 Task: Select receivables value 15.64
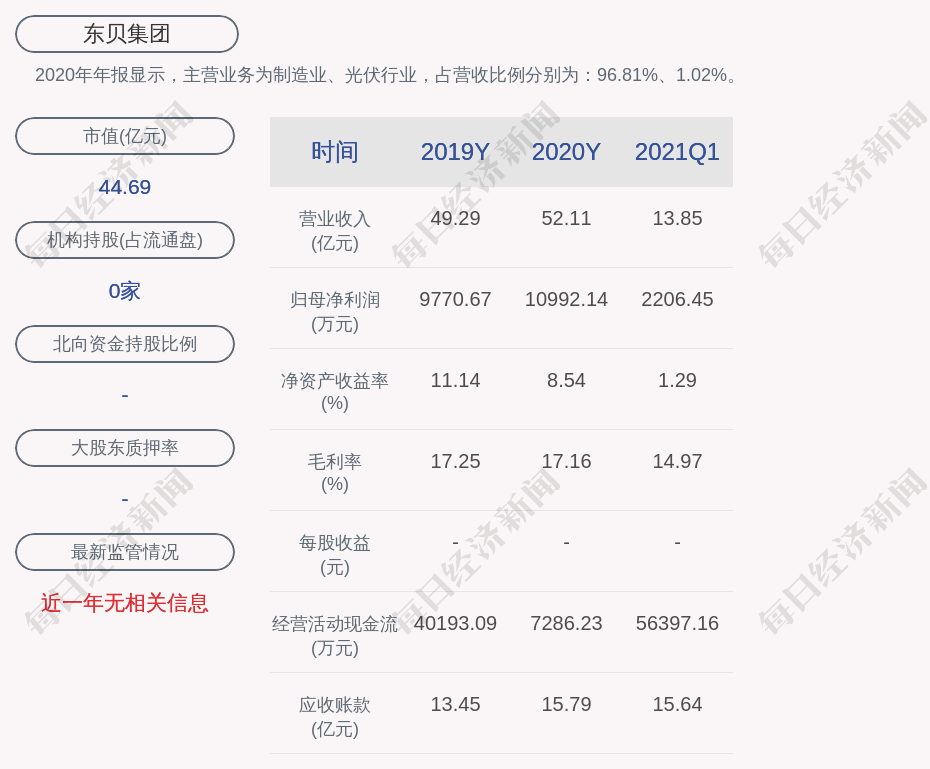pyautogui.click(x=677, y=704)
